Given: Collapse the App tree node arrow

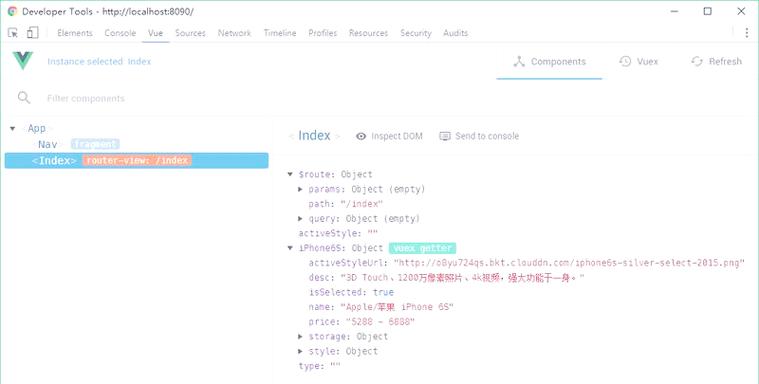Looking at the screenshot, I should (13, 128).
